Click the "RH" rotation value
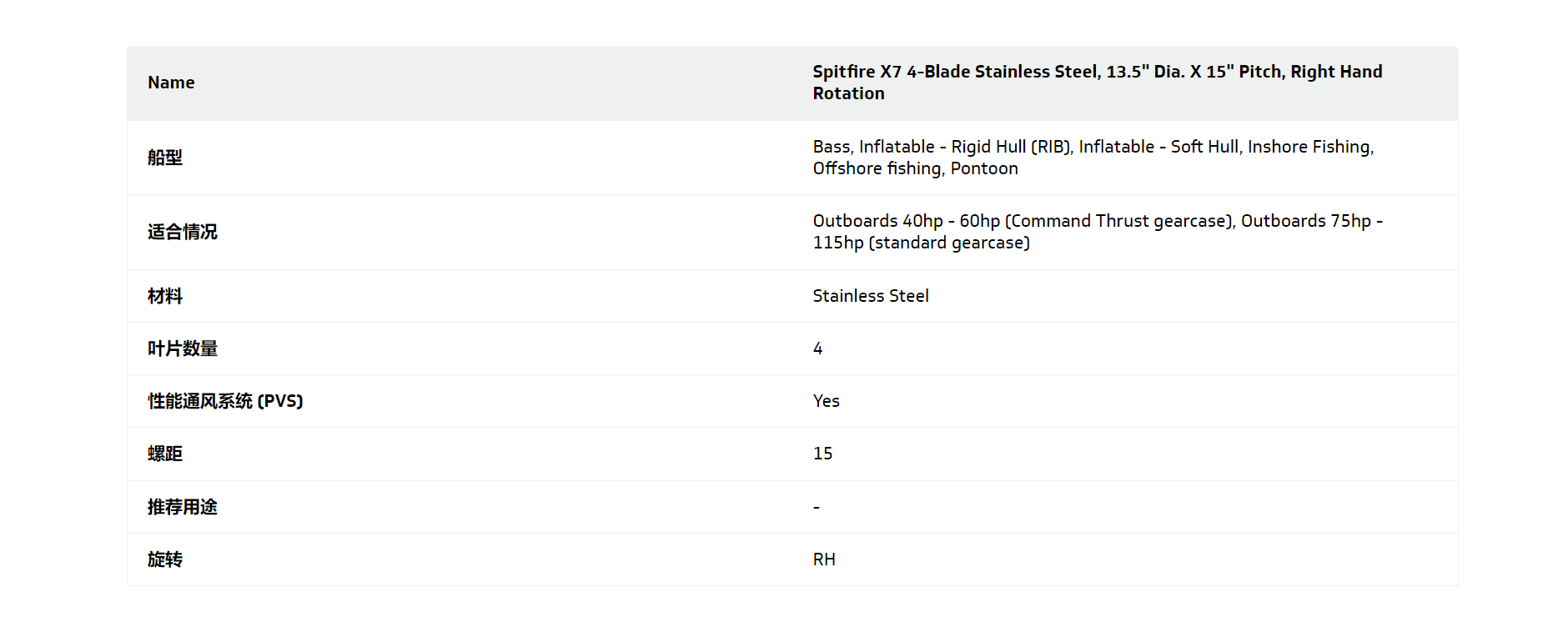This screenshot has width=1568, height=627. [x=824, y=559]
